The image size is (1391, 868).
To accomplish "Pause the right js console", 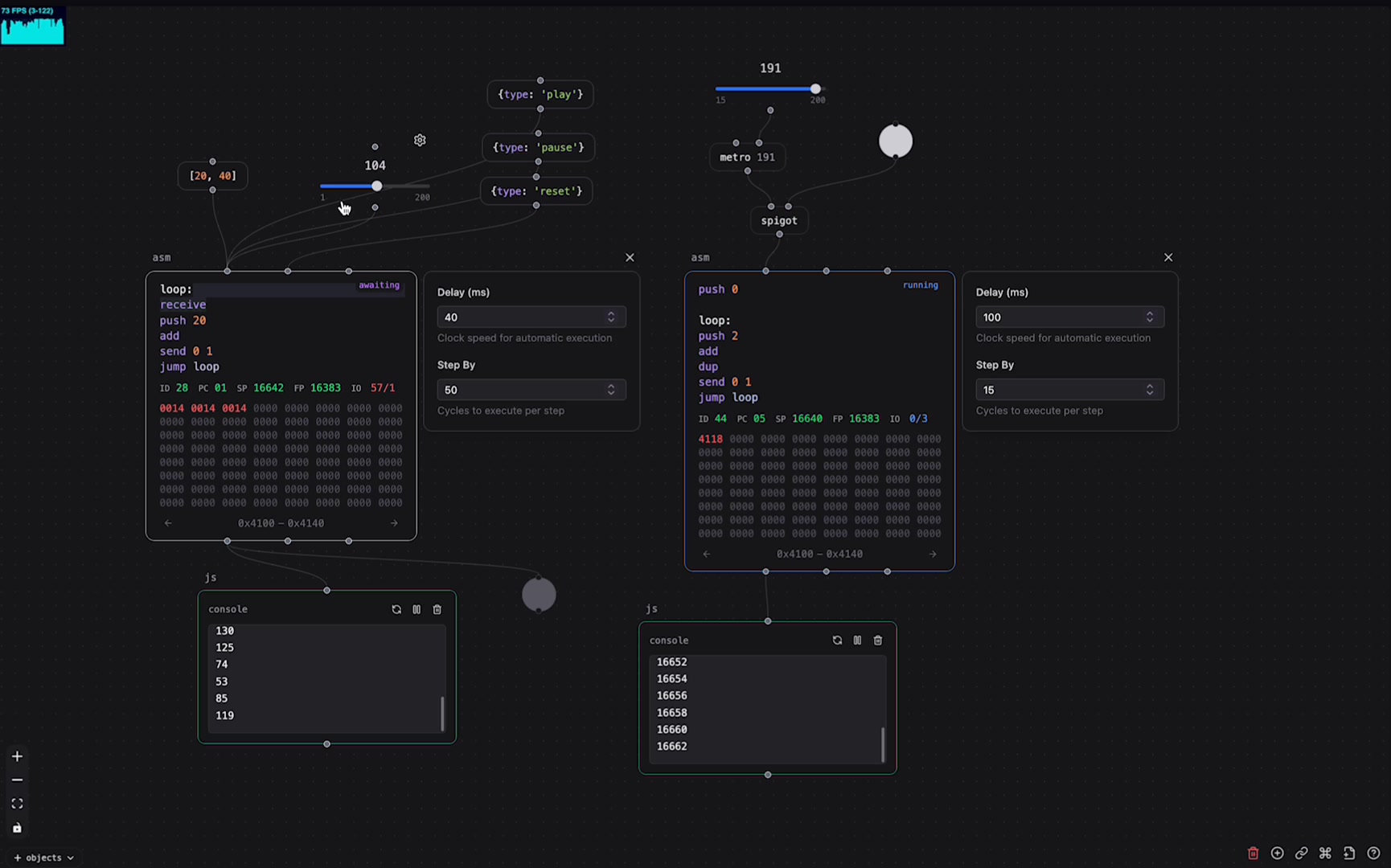I will 857,641.
